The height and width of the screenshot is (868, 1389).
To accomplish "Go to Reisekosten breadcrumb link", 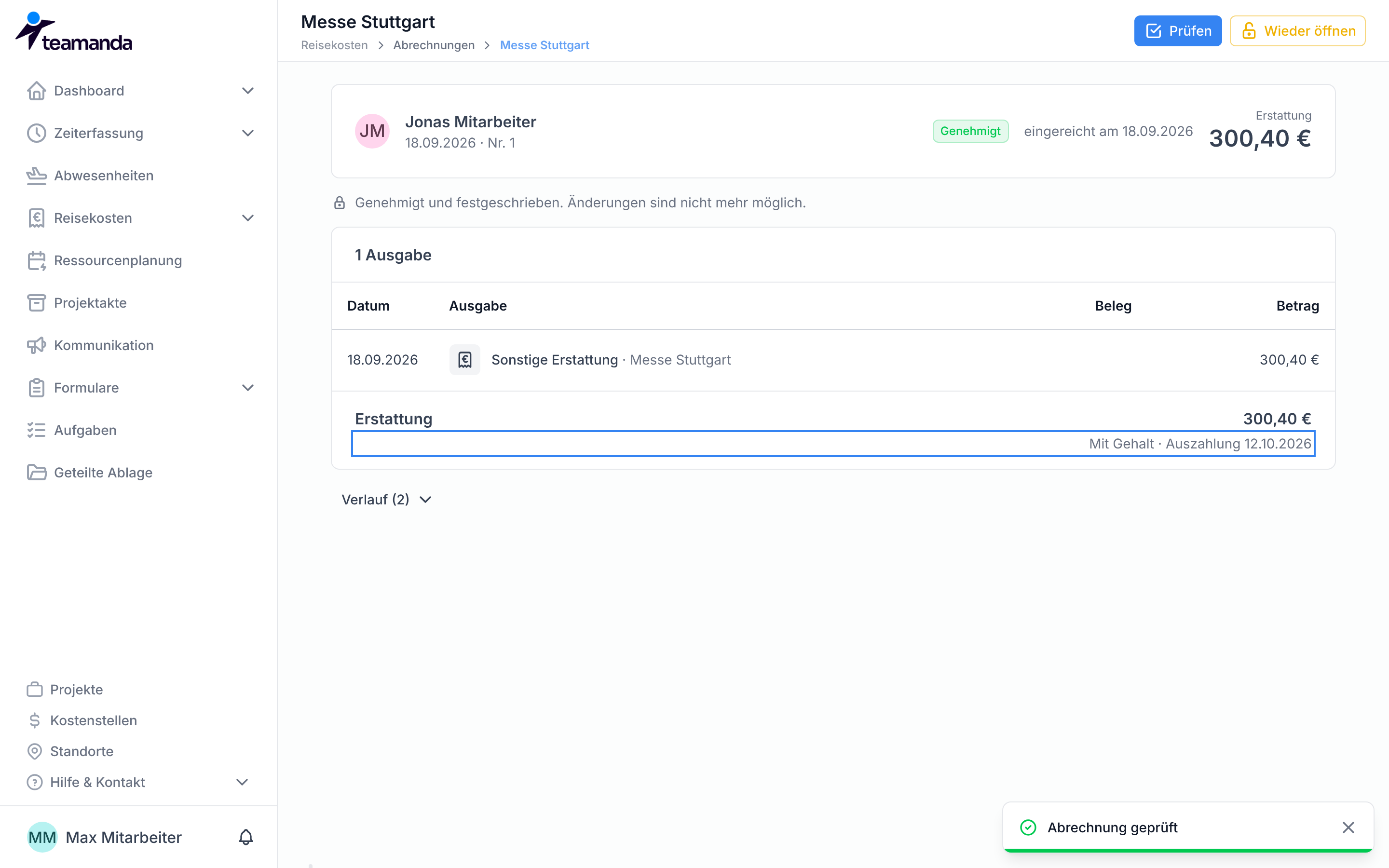I will (335, 45).
